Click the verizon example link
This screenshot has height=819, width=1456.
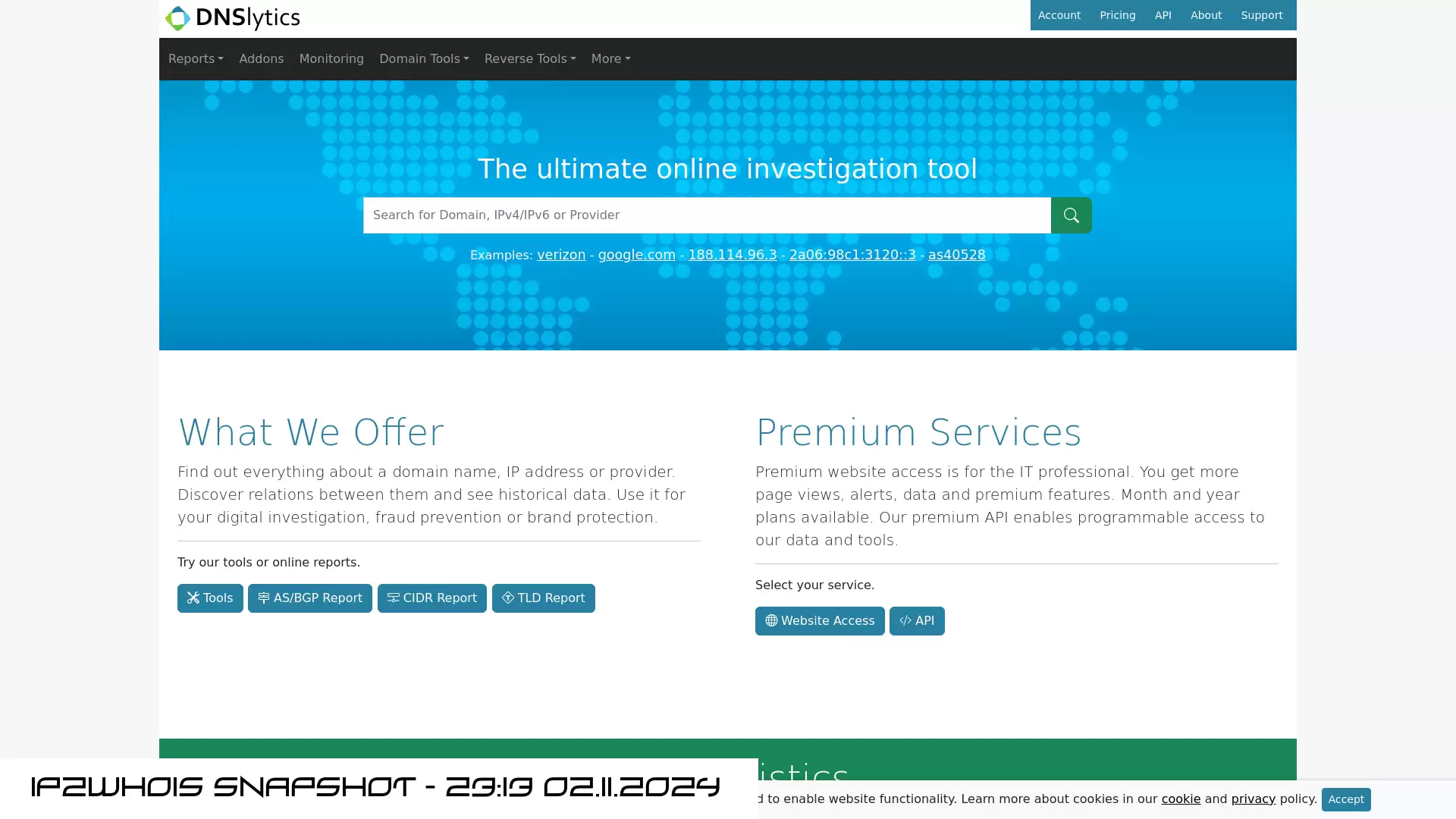[561, 254]
